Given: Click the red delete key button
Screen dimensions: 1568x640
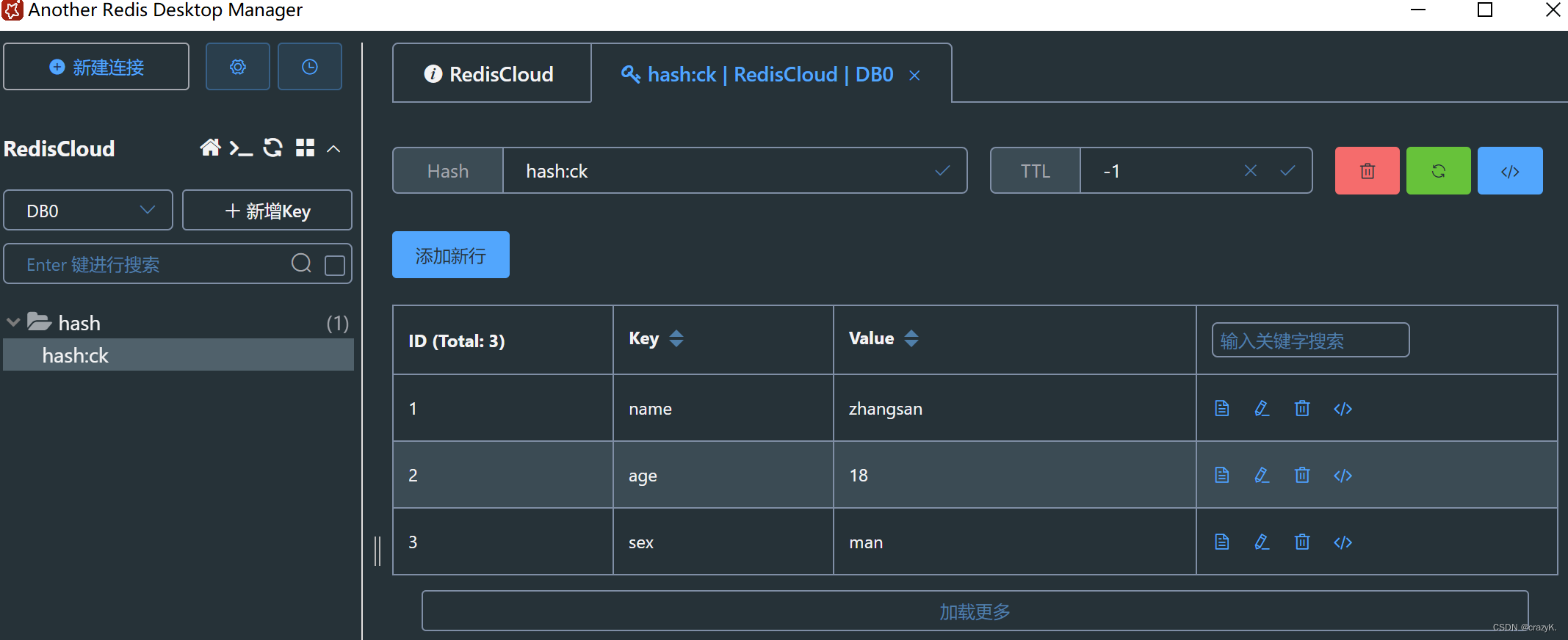Looking at the screenshot, I should point(1367,171).
